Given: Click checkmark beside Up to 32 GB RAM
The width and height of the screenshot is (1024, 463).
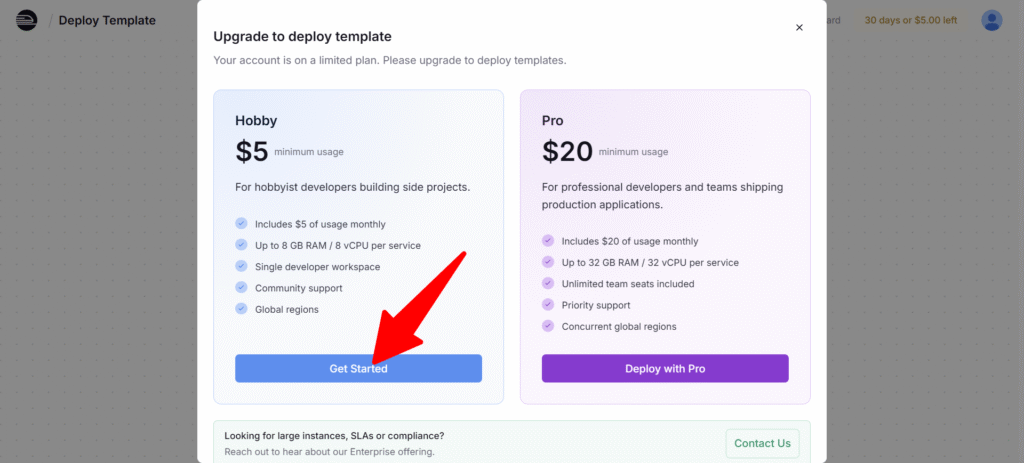Looking at the screenshot, I should (549, 262).
